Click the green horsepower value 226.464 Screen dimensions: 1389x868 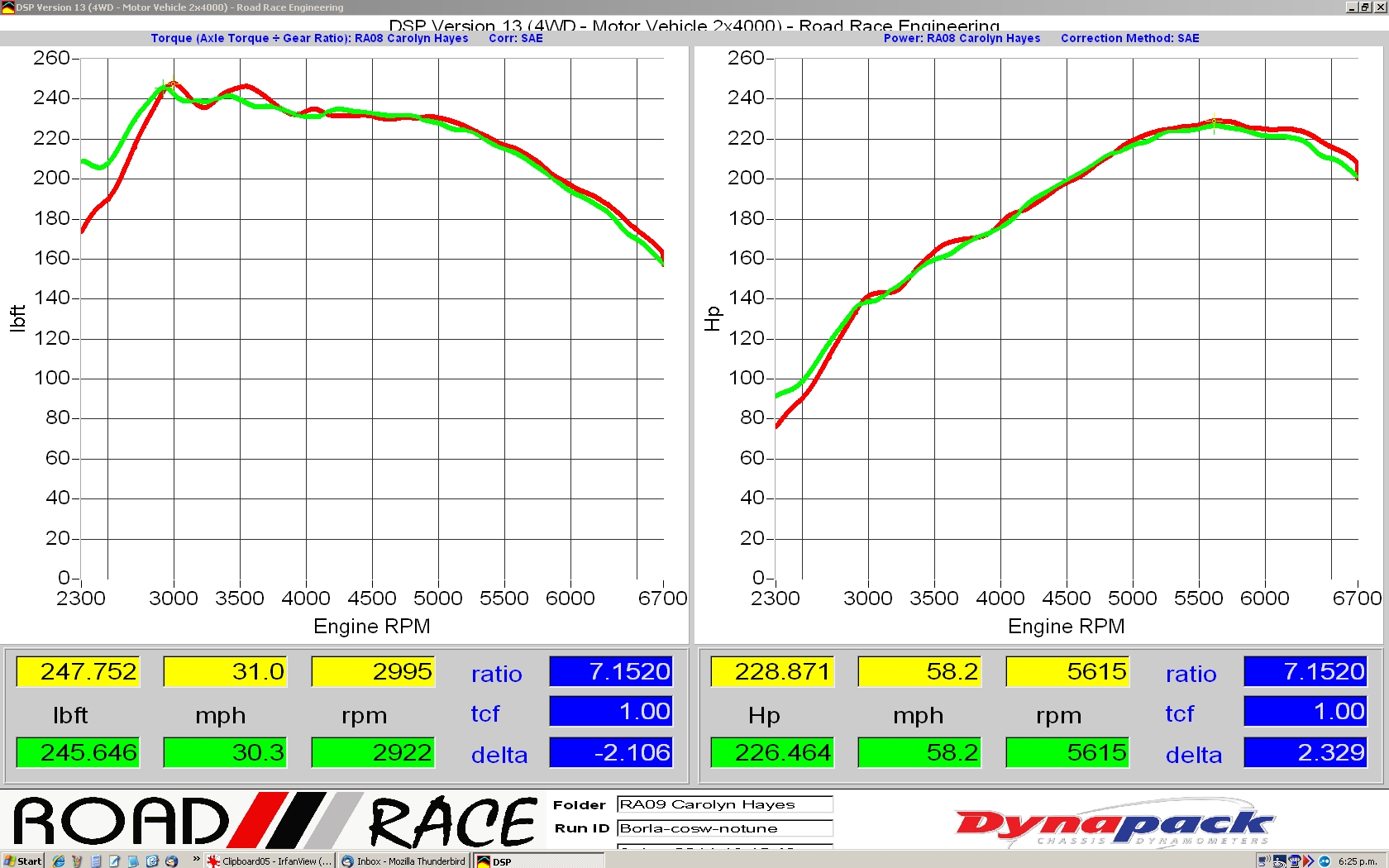point(772,752)
